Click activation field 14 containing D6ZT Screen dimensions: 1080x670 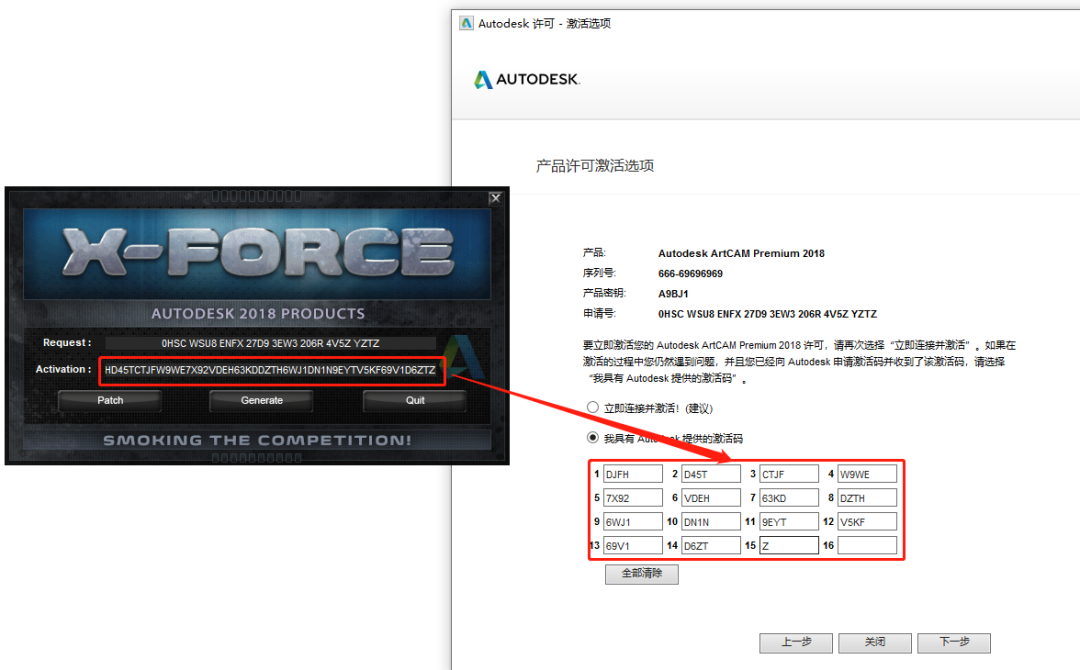tap(710, 545)
